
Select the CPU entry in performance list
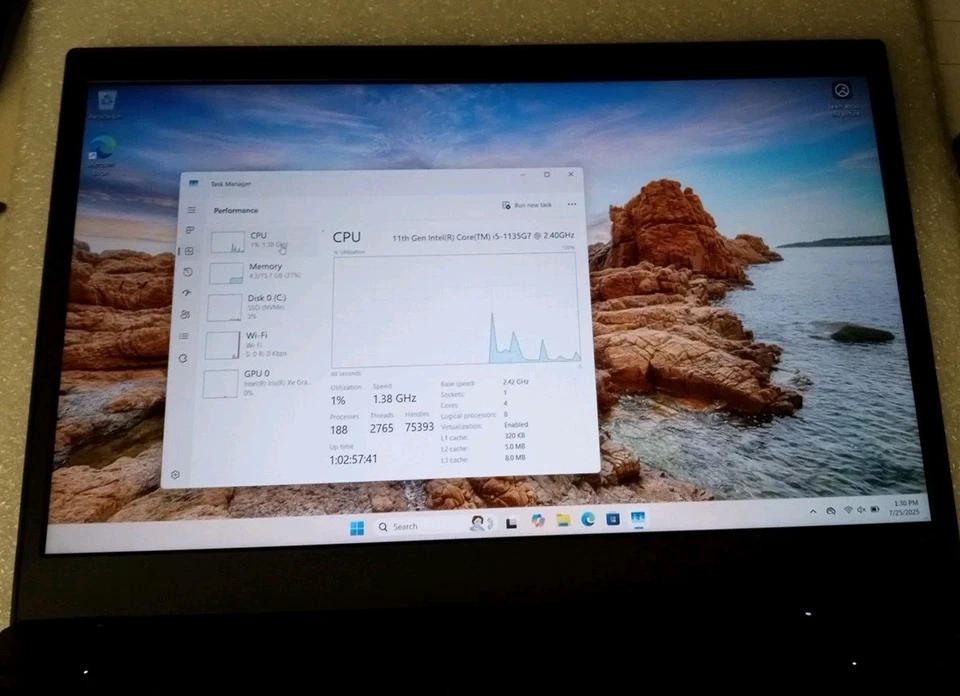coord(265,241)
